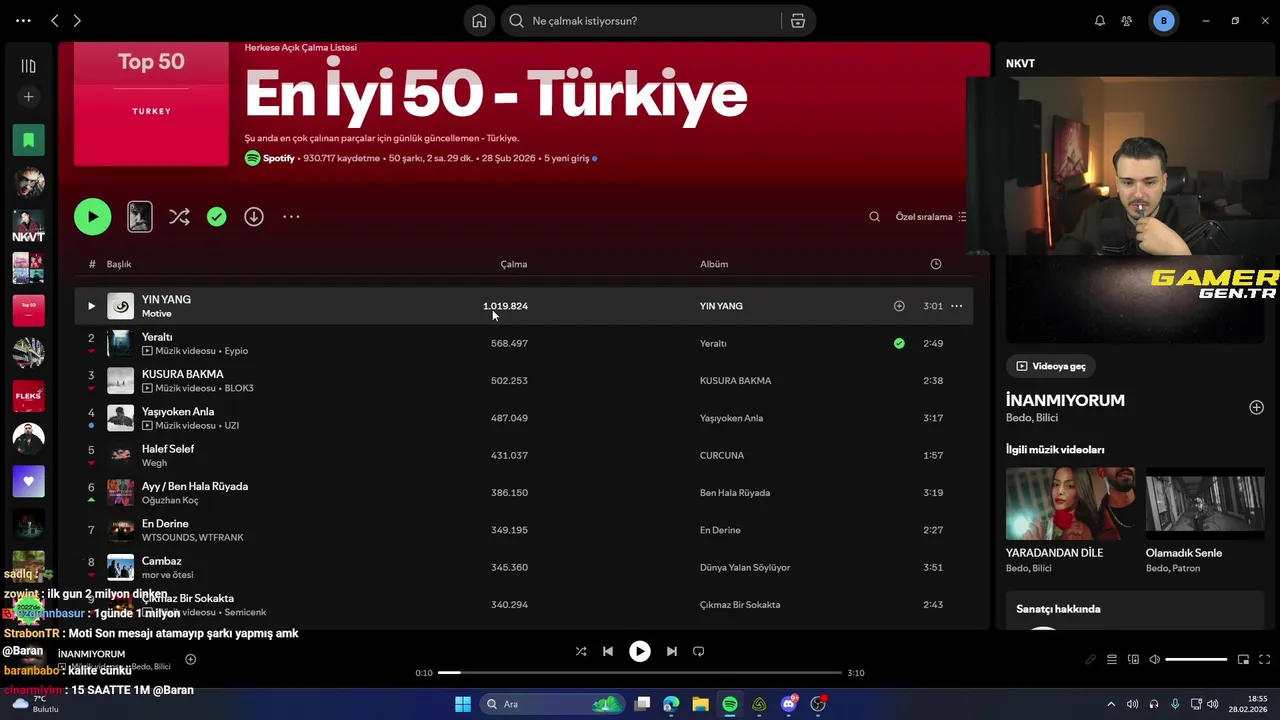Image resolution: width=1280 pixels, height=720 pixels.
Task: Sort by Albüm column header
Action: (714, 264)
